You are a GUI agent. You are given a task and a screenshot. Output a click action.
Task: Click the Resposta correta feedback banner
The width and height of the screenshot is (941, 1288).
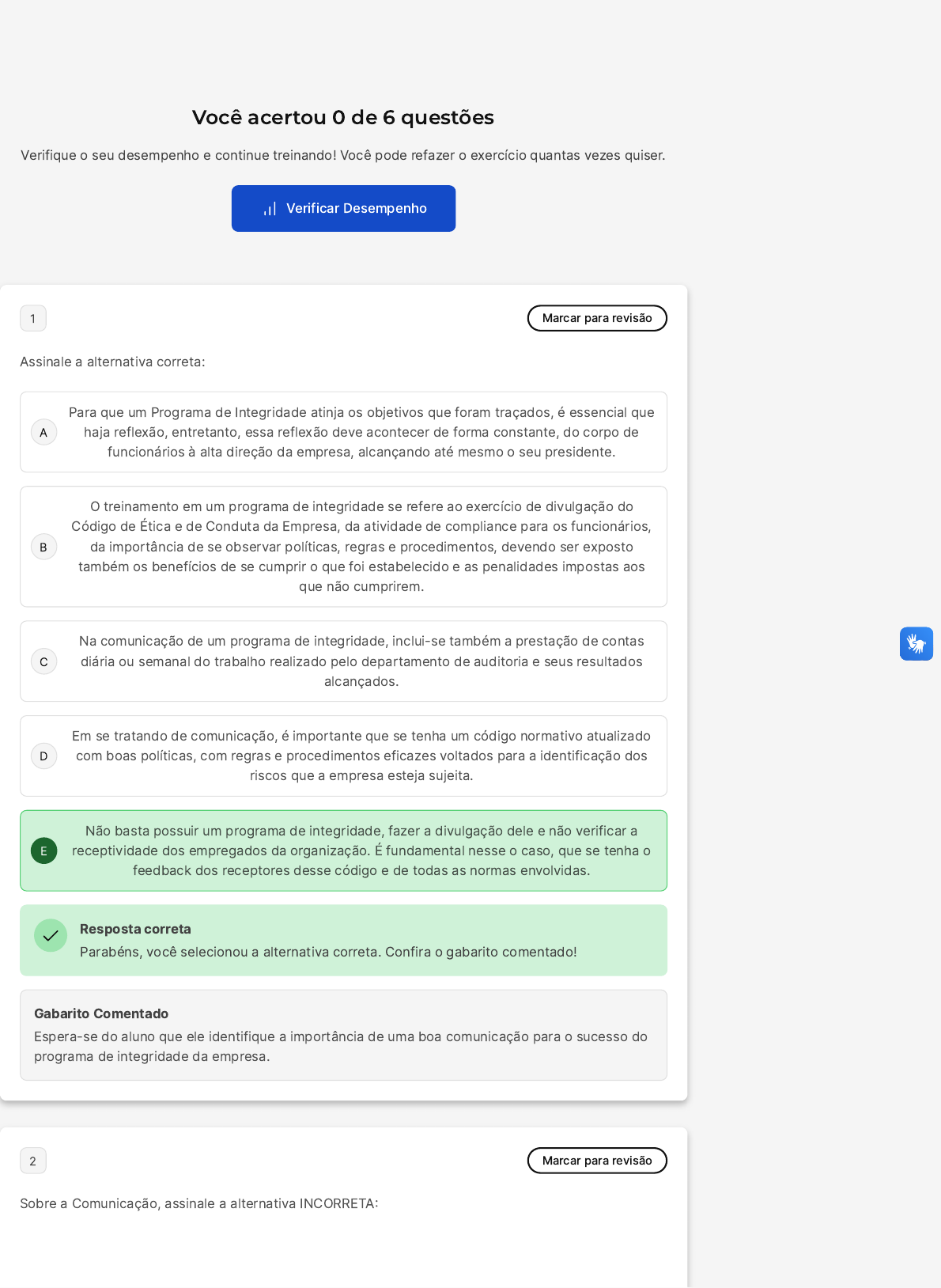pyautogui.click(x=343, y=941)
